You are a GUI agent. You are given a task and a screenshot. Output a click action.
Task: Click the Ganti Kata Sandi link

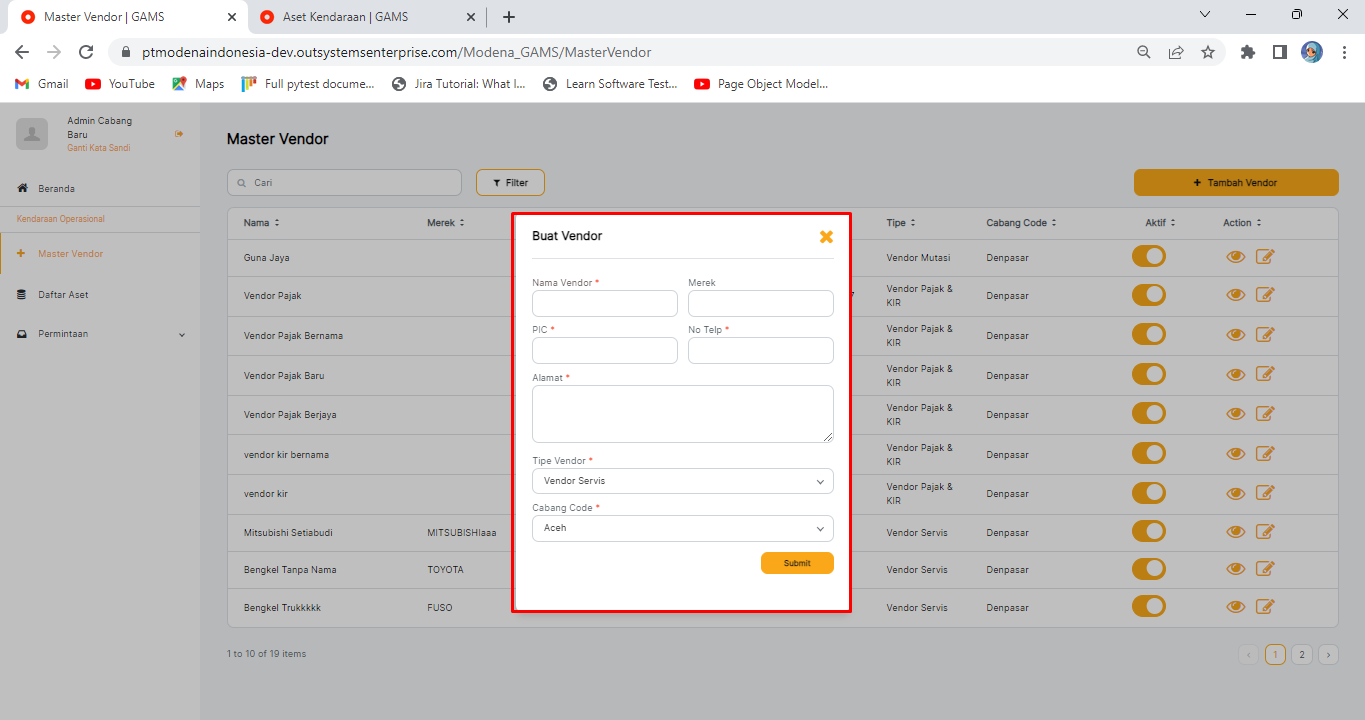[x=98, y=148]
